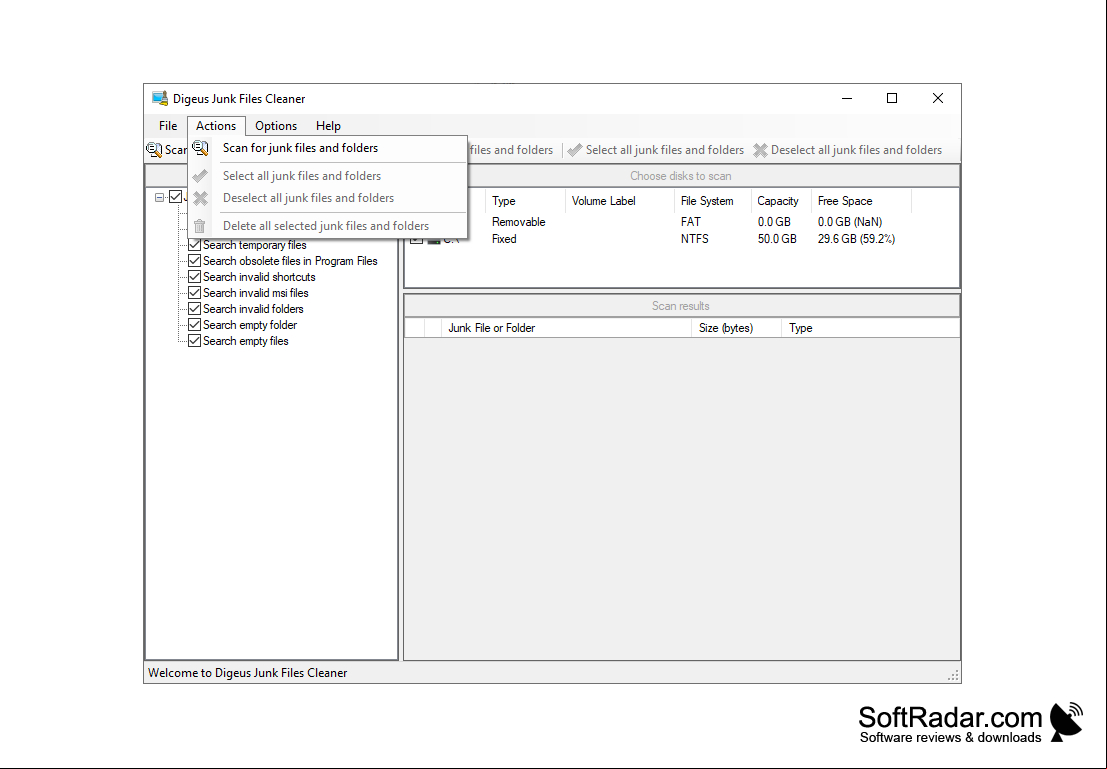Viewport: 1107px width, 769px height.
Task: Open the Options menu
Action: point(276,126)
